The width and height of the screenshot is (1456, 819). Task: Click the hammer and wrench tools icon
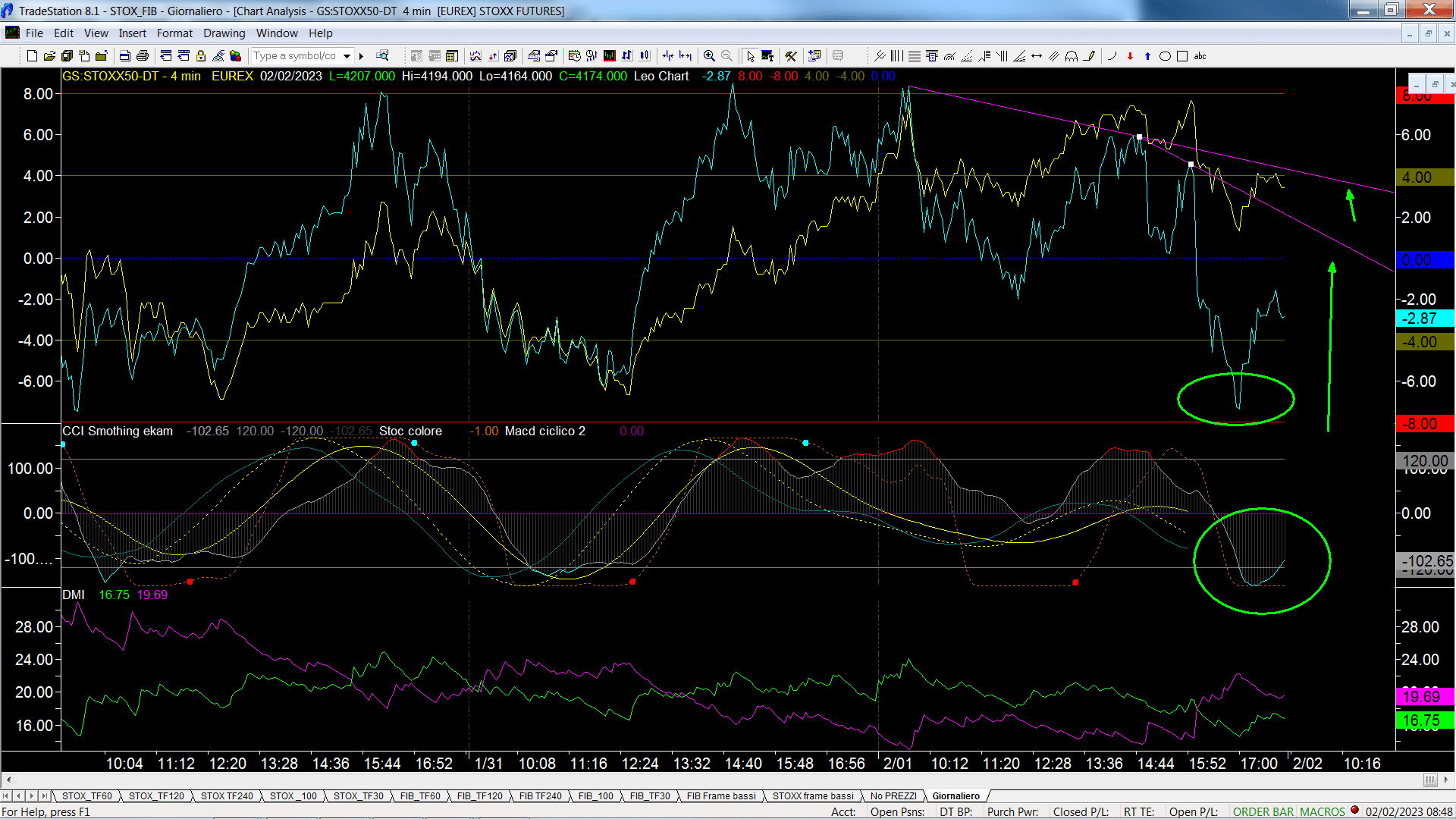[791, 55]
